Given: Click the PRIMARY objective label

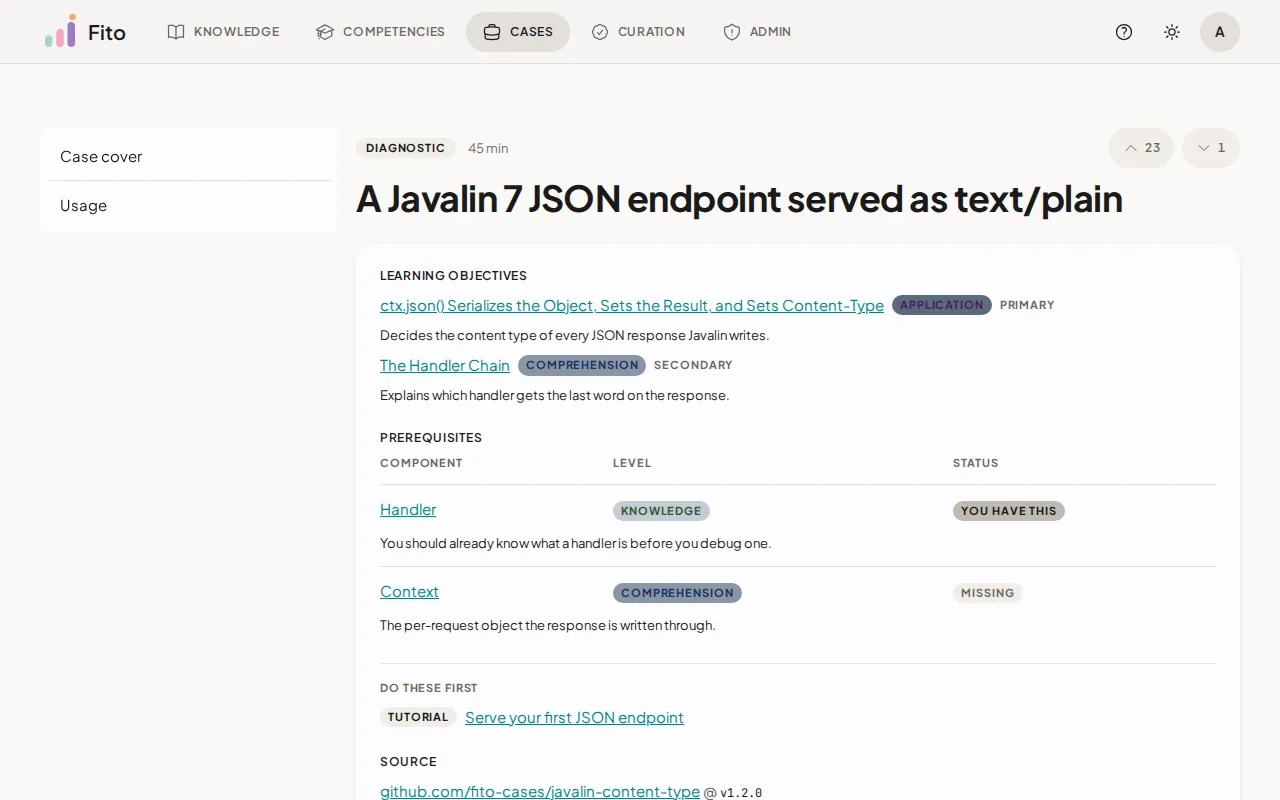Looking at the screenshot, I should pyautogui.click(x=1027, y=305).
